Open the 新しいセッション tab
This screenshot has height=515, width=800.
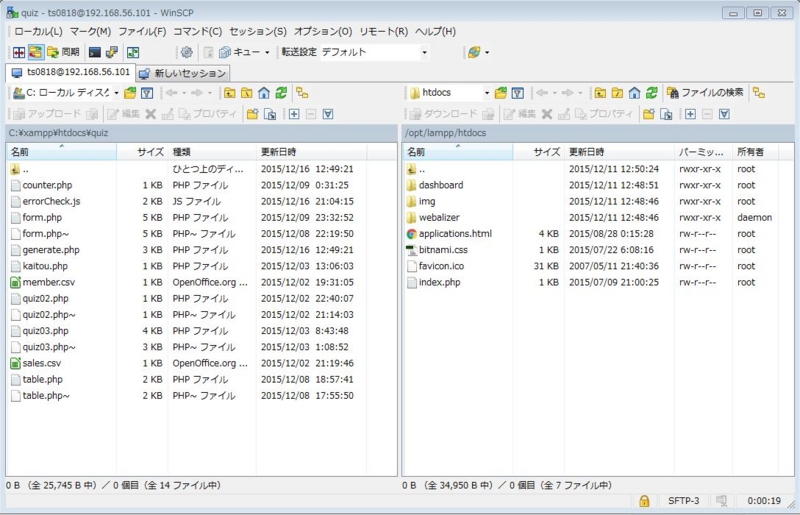pyautogui.click(x=183, y=73)
